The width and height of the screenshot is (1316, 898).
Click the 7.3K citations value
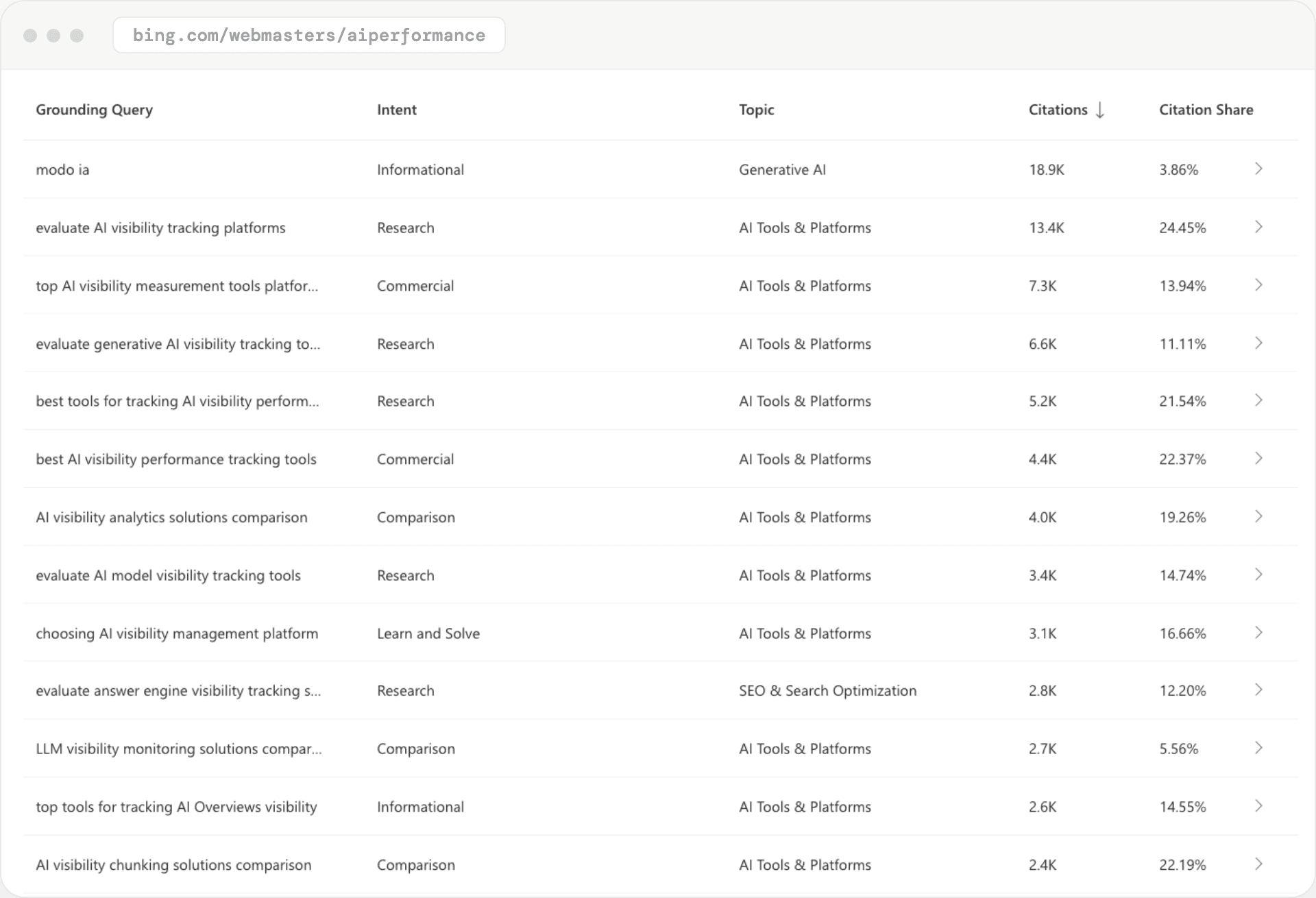tap(1043, 286)
